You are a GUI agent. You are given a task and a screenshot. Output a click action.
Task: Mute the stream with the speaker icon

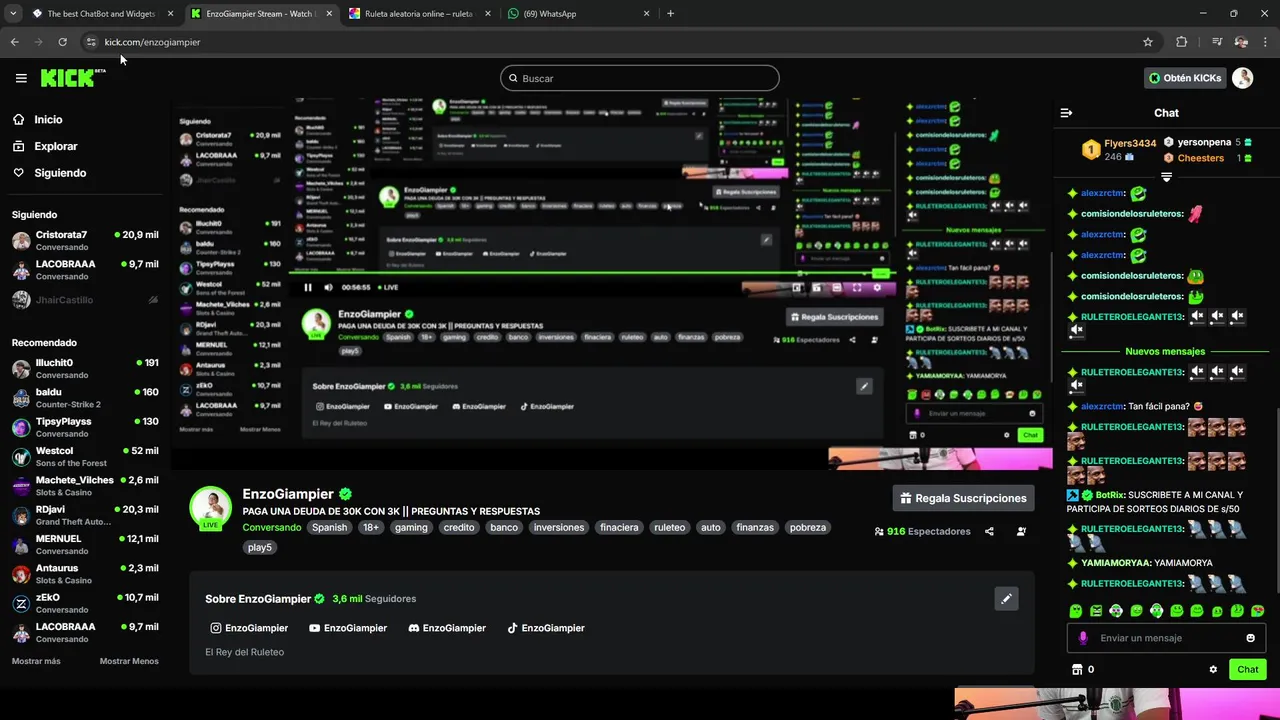(328, 288)
